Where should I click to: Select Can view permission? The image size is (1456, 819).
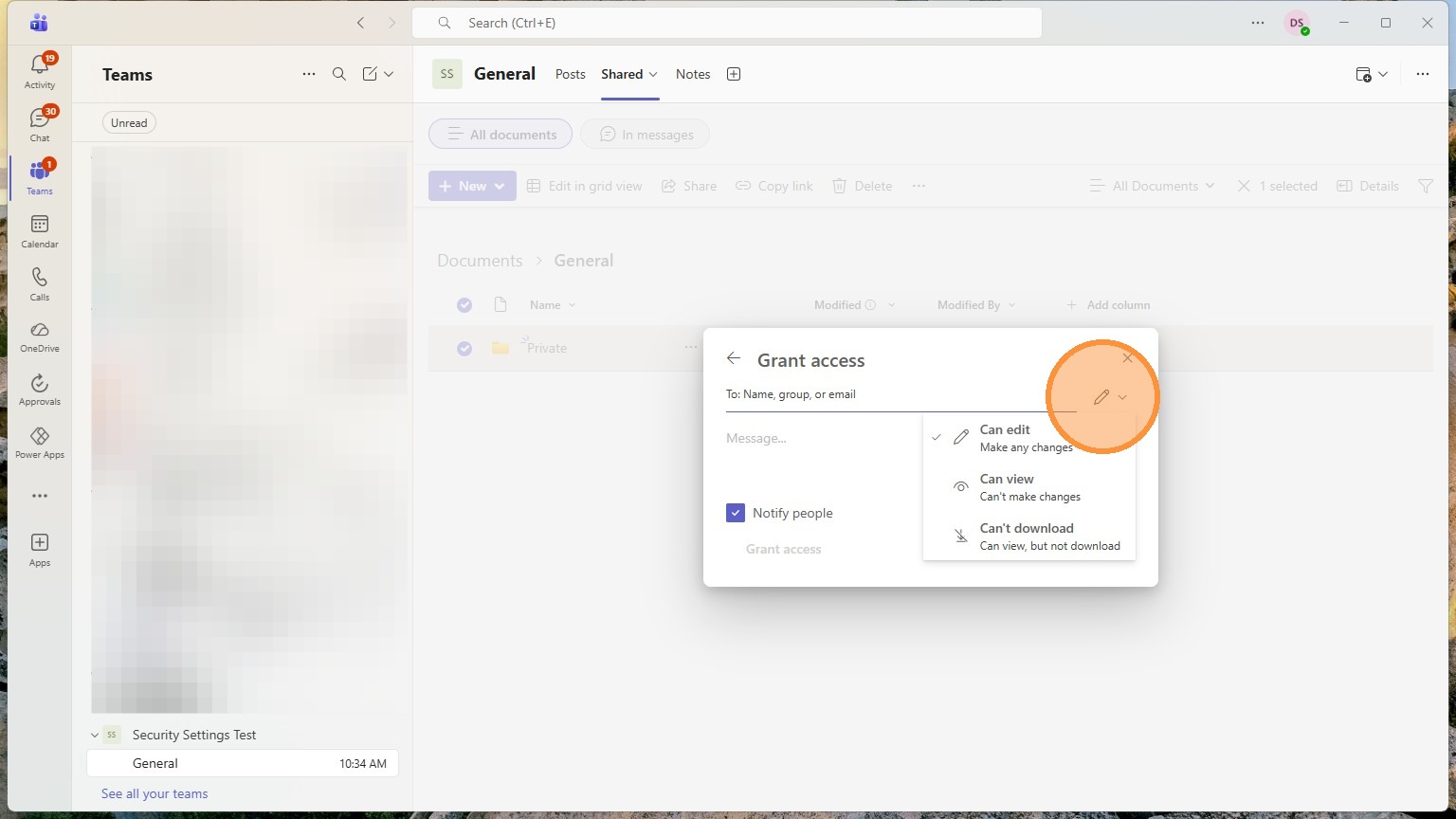coord(1029,487)
